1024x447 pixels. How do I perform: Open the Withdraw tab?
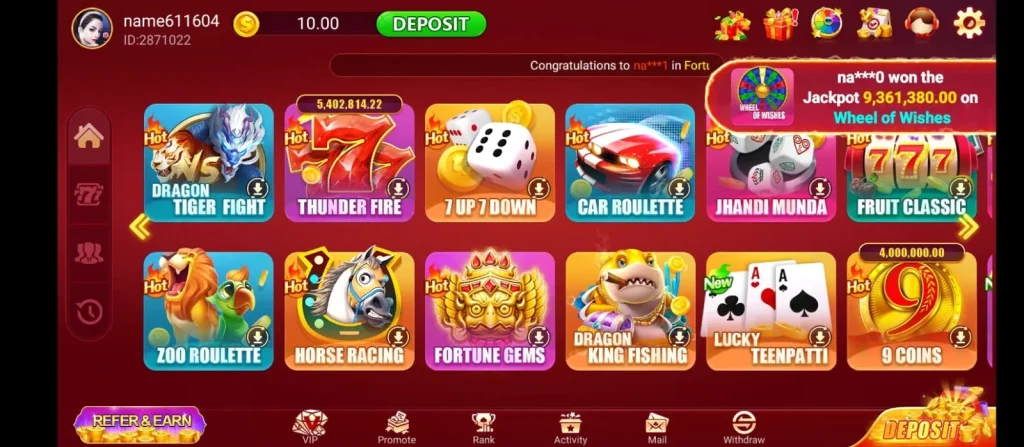(743, 429)
